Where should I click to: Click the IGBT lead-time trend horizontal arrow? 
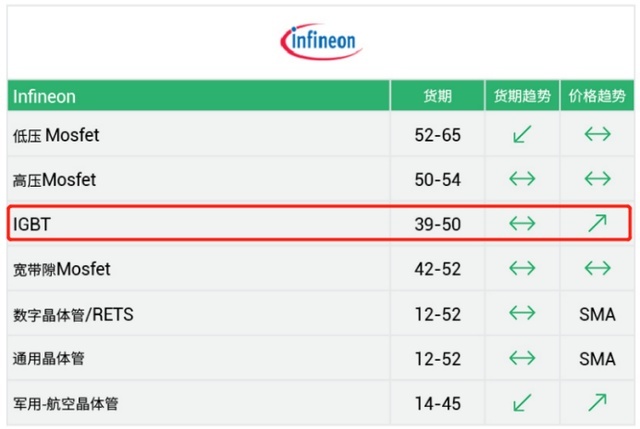pos(522,223)
